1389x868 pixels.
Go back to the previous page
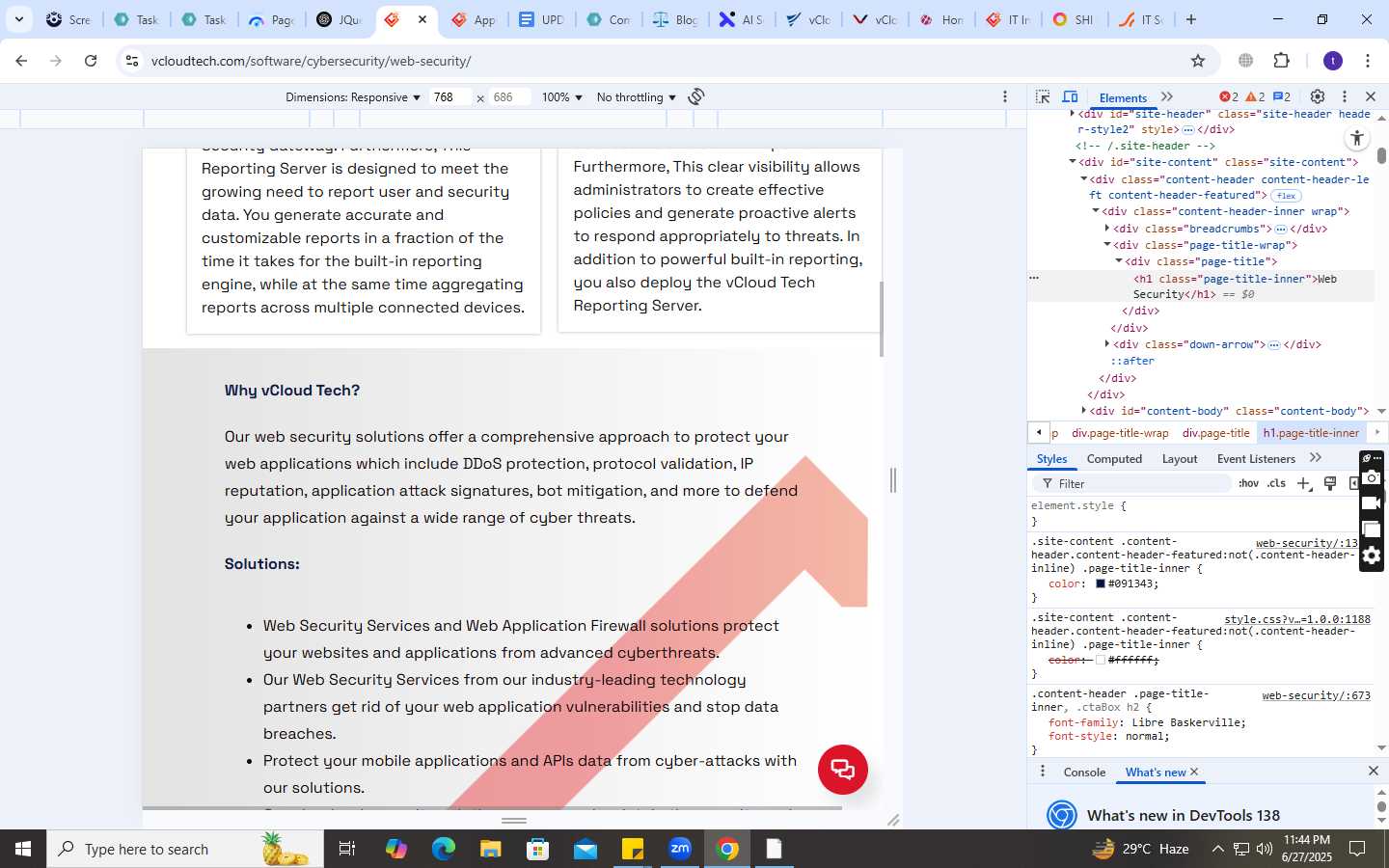coord(21,61)
